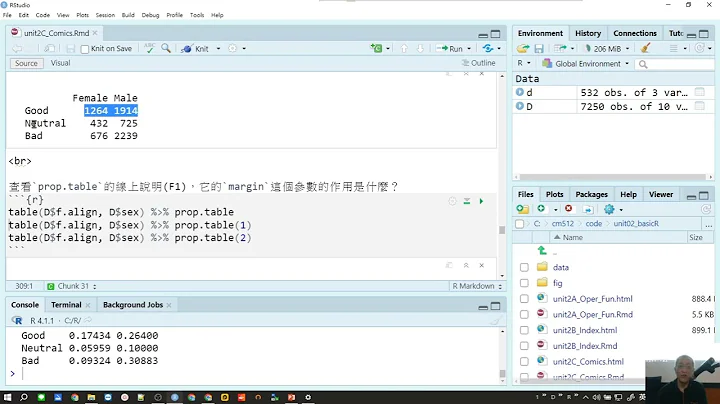Open unit2C_Comics.html file
Image resolution: width=720 pixels, height=404 pixels.
coord(588,361)
